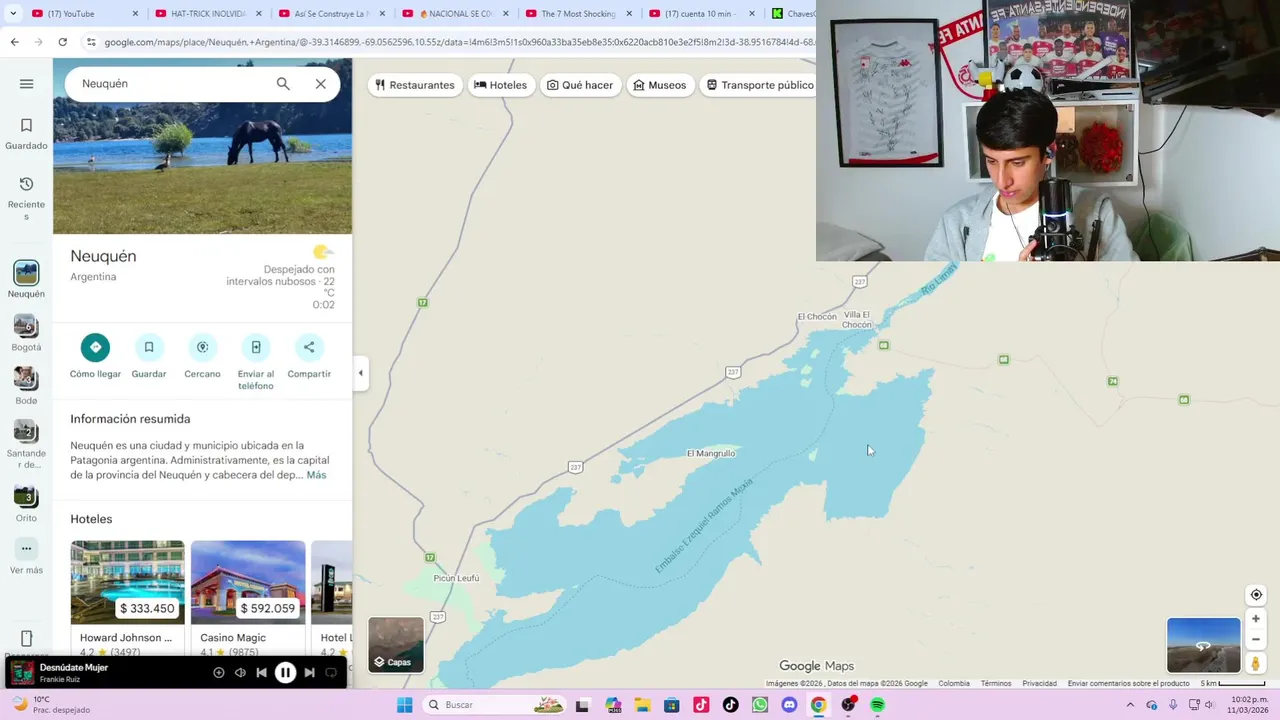This screenshot has width=1280, height=720.
Task: Show hidden system tray icons
Action: pos(1130,705)
